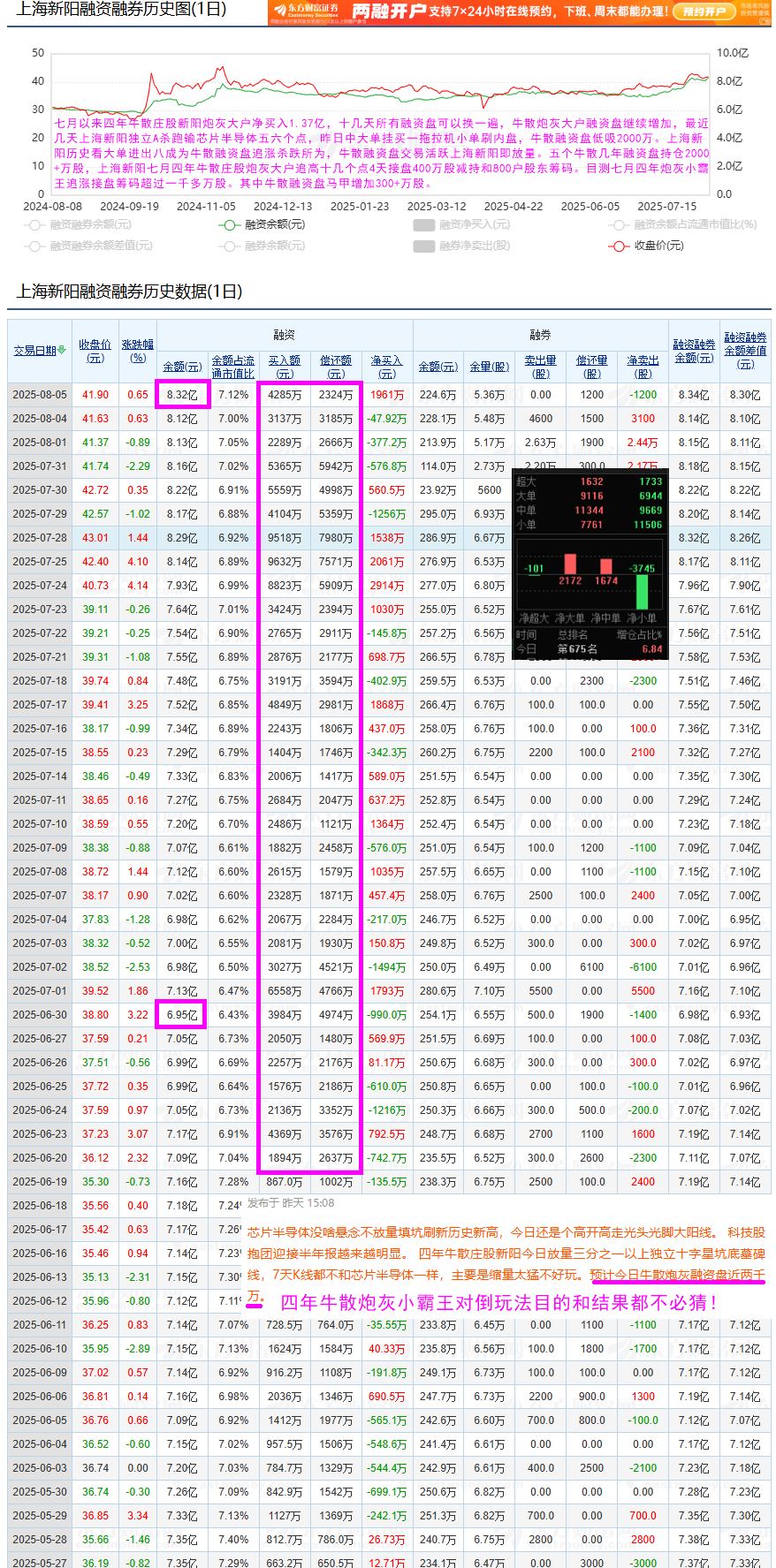Click the net buy value 1961万

point(387,395)
